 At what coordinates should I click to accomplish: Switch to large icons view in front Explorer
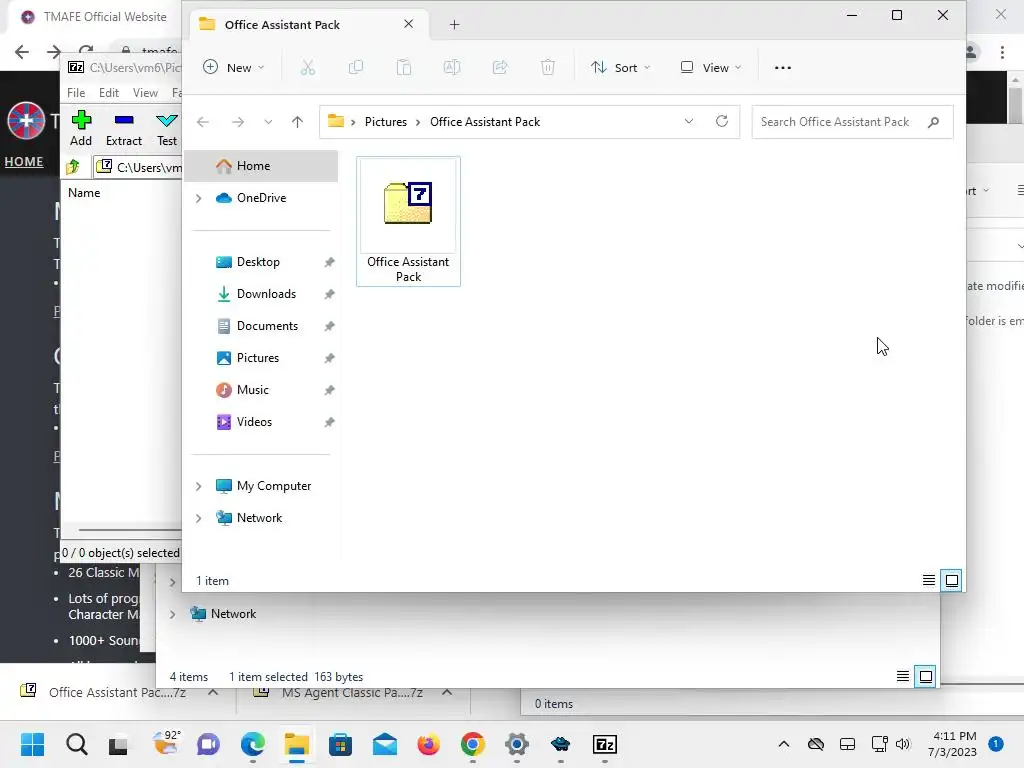click(952, 580)
